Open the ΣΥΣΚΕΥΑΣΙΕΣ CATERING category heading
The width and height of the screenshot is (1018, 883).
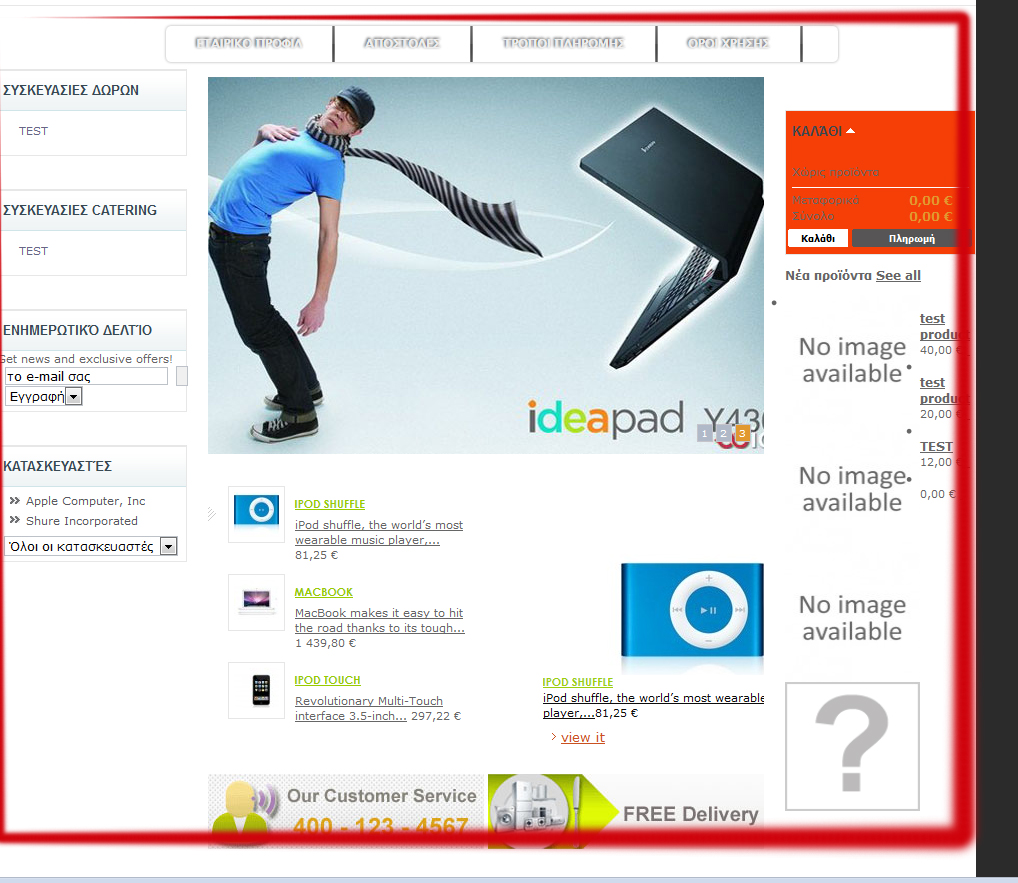click(x=80, y=210)
